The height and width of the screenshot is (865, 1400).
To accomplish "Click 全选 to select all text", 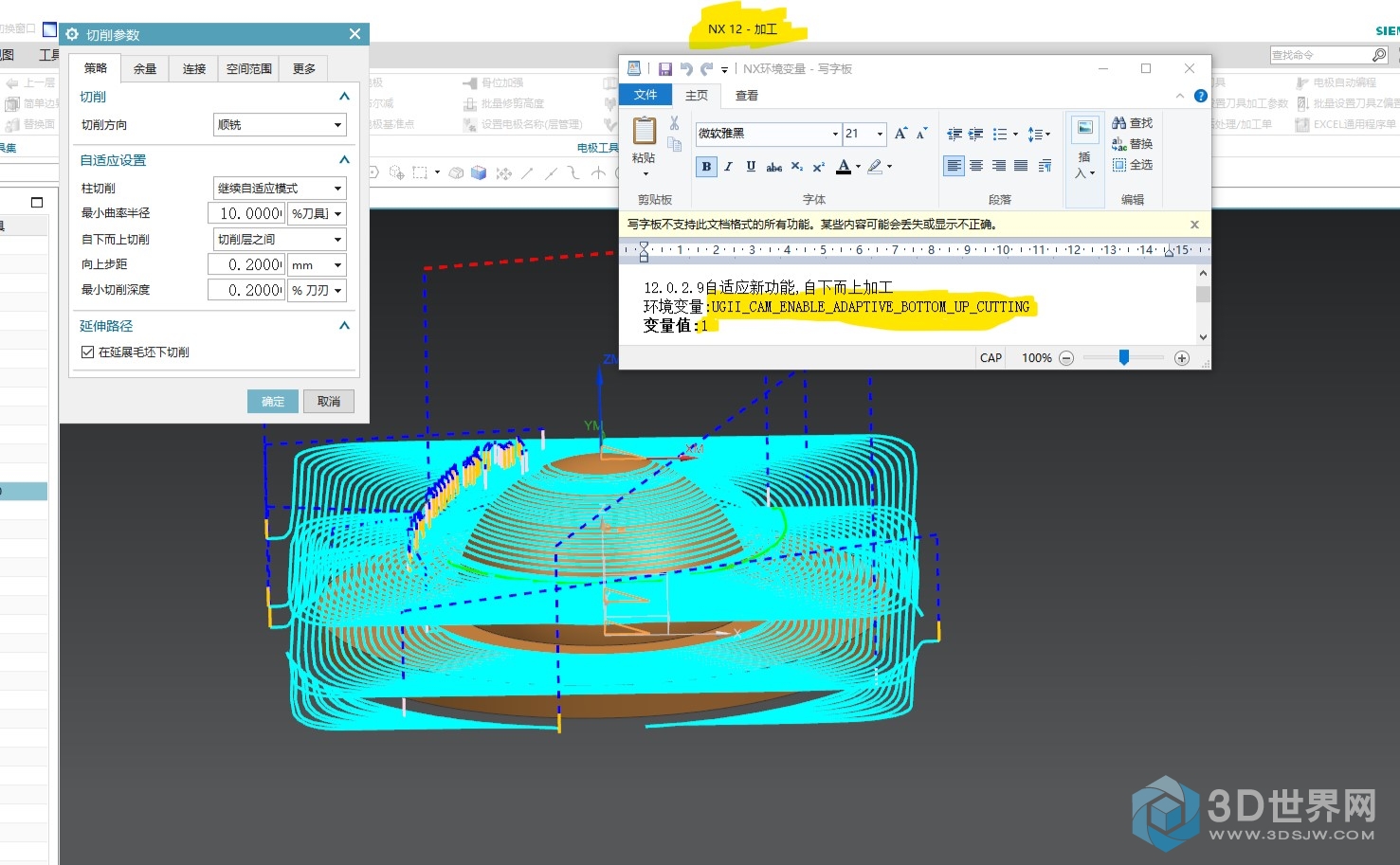I will click(x=1133, y=165).
